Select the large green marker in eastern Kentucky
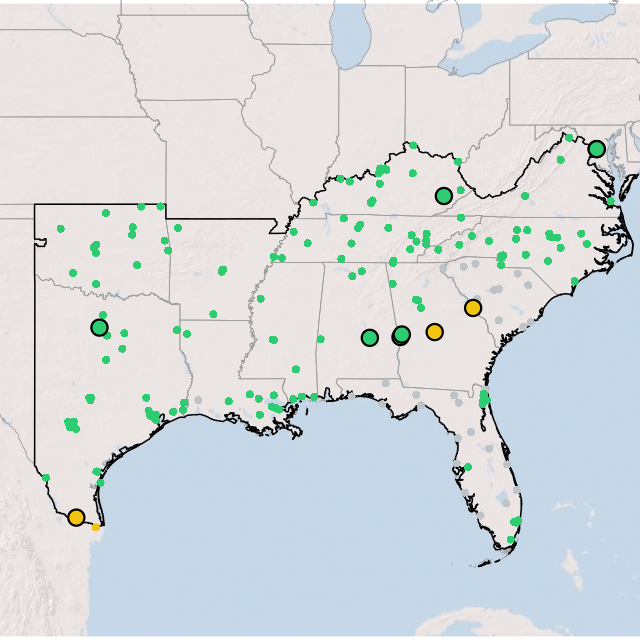 444,196
